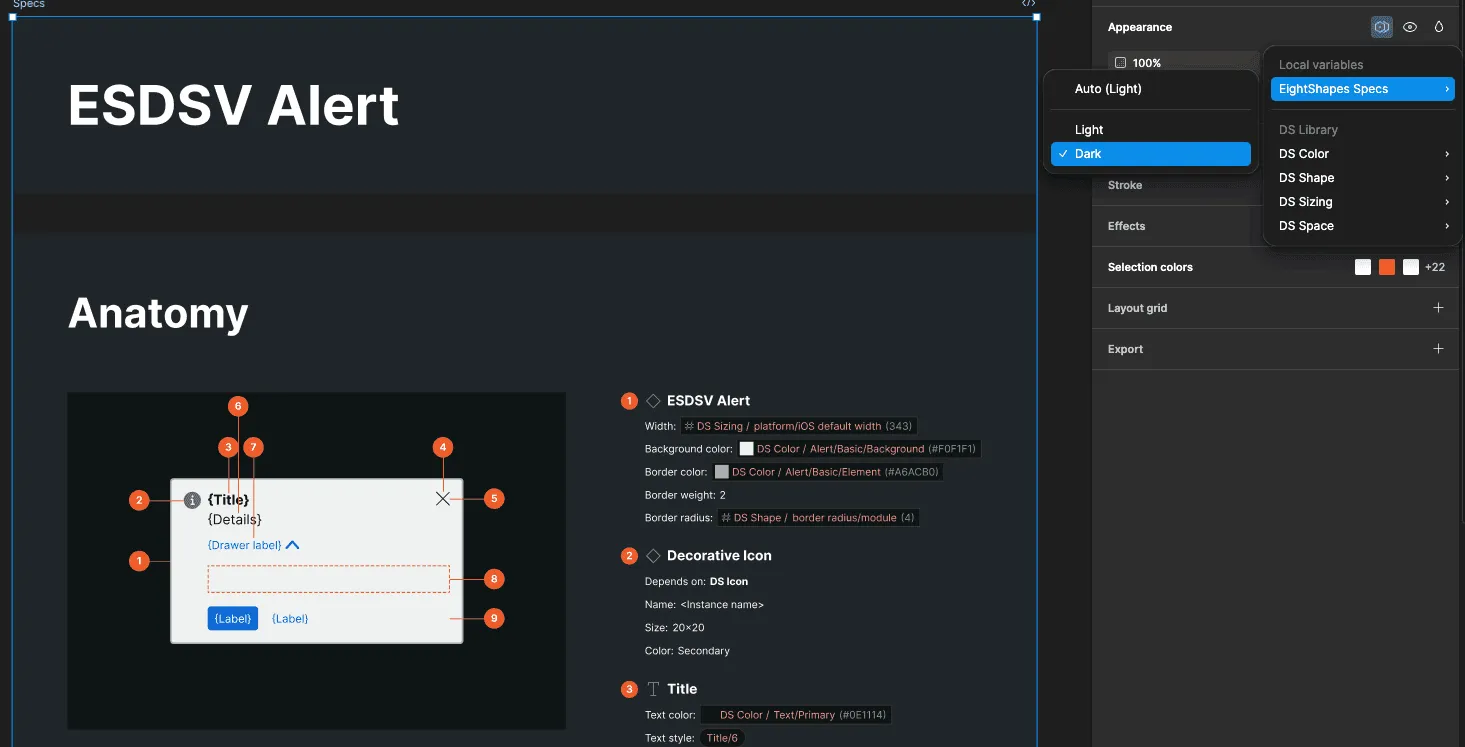This screenshot has width=1465, height=747.
Task: Toggle layer visibility eye icon in Appearance
Action: (x=1410, y=27)
